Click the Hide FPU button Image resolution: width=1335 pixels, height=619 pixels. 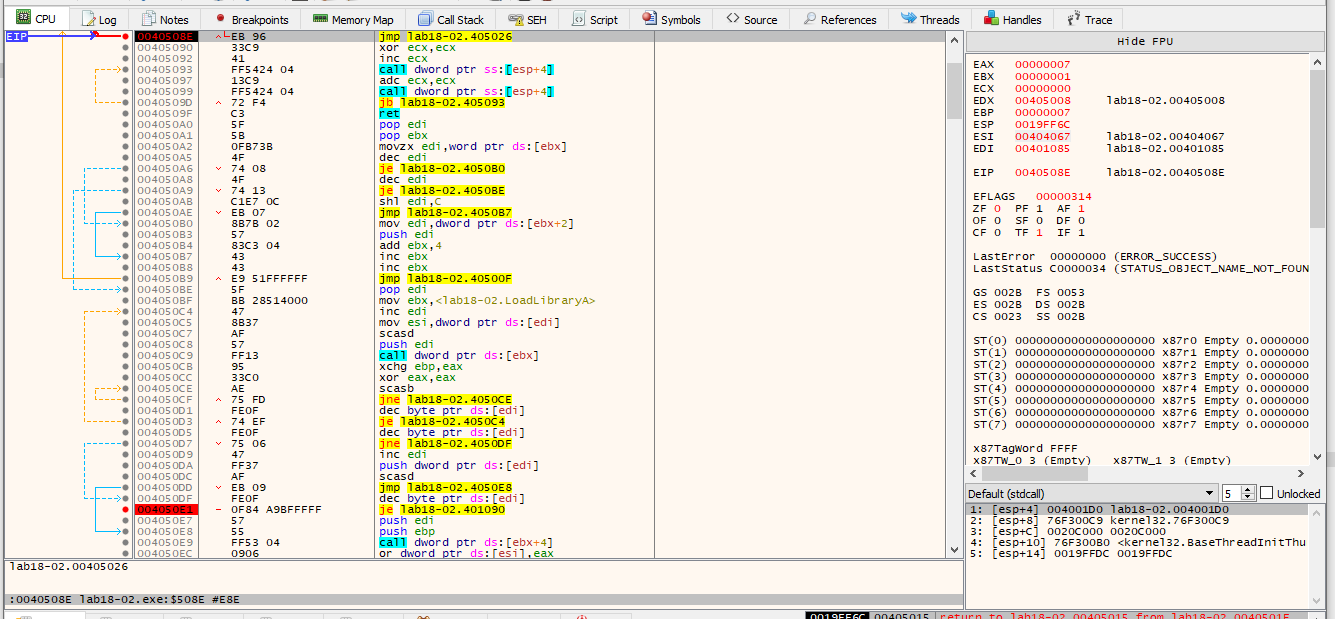[x=1144, y=41]
